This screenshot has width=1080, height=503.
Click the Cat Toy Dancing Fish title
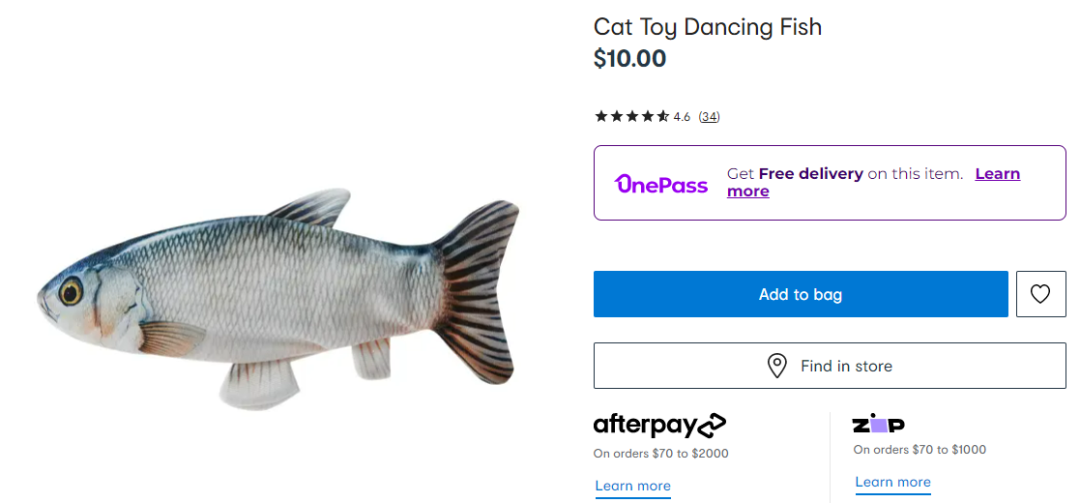tap(707, 27)
